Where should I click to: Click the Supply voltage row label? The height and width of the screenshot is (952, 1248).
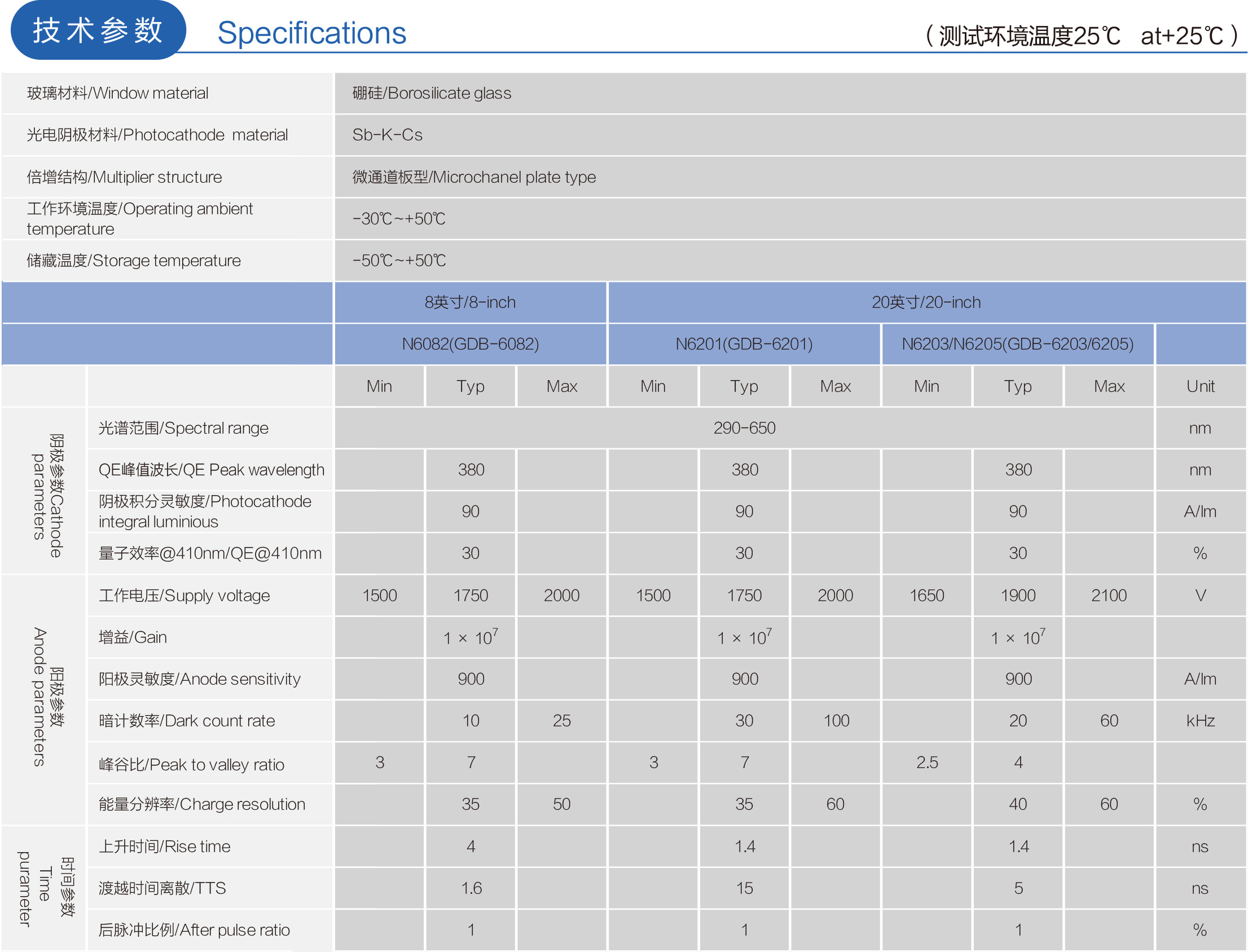[184, 596]
